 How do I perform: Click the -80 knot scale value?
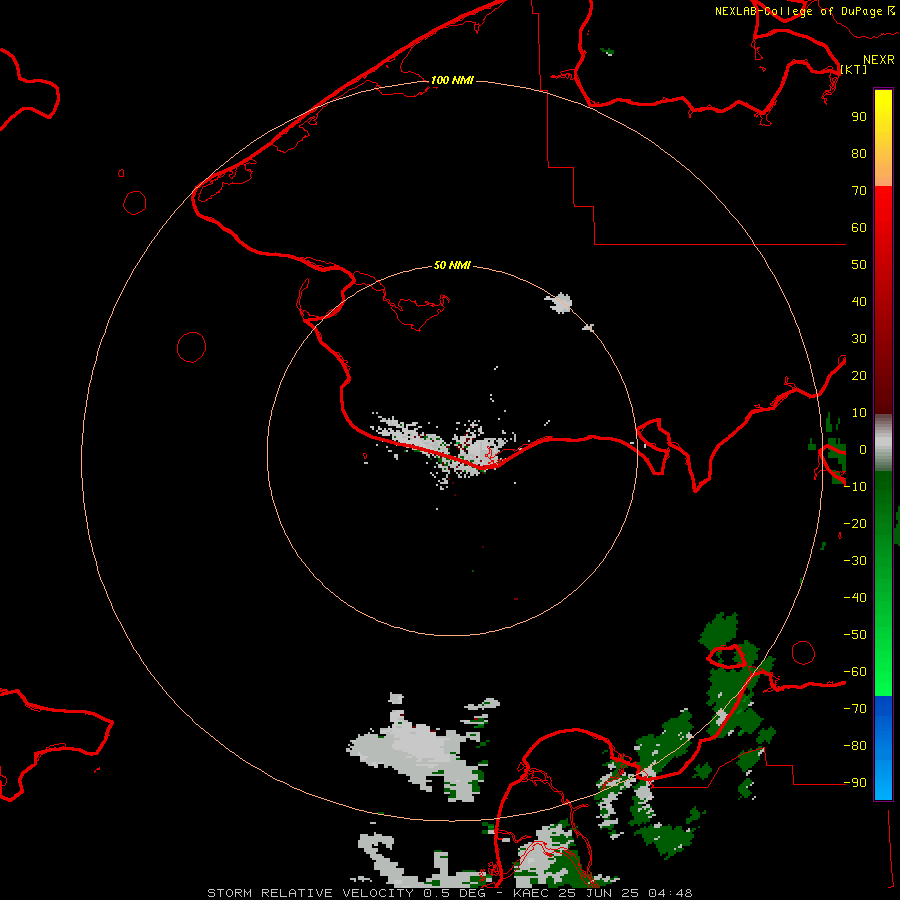[855, 746]
